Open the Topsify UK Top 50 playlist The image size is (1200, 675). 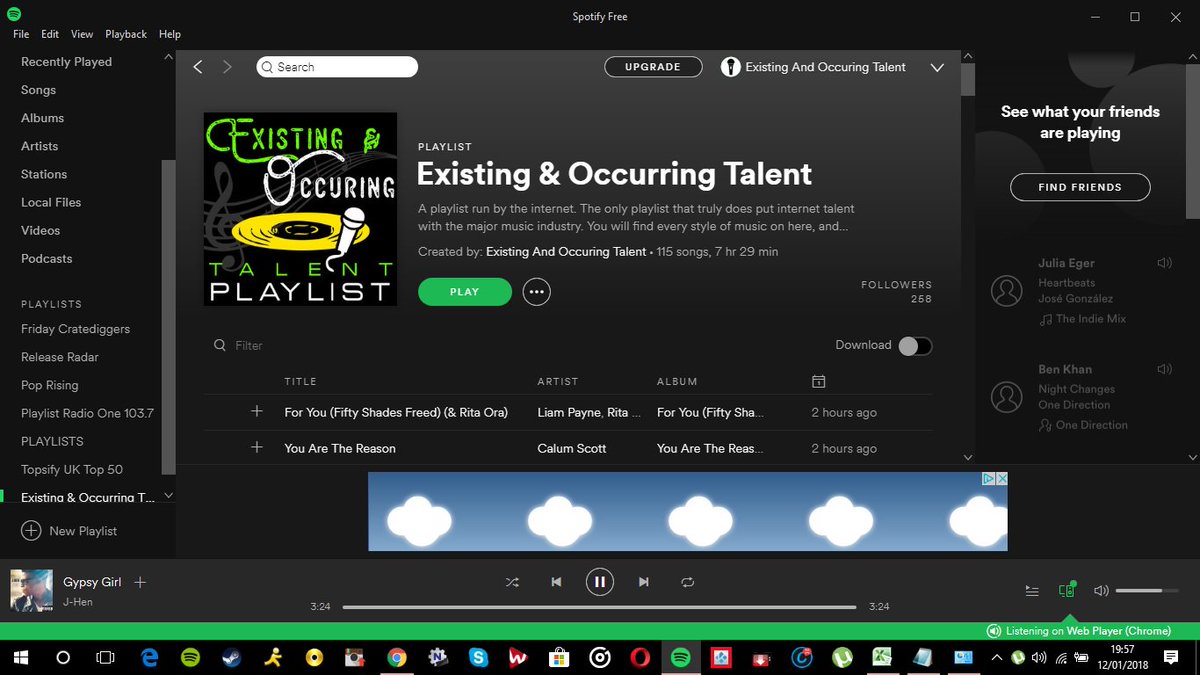click(72, 469)
